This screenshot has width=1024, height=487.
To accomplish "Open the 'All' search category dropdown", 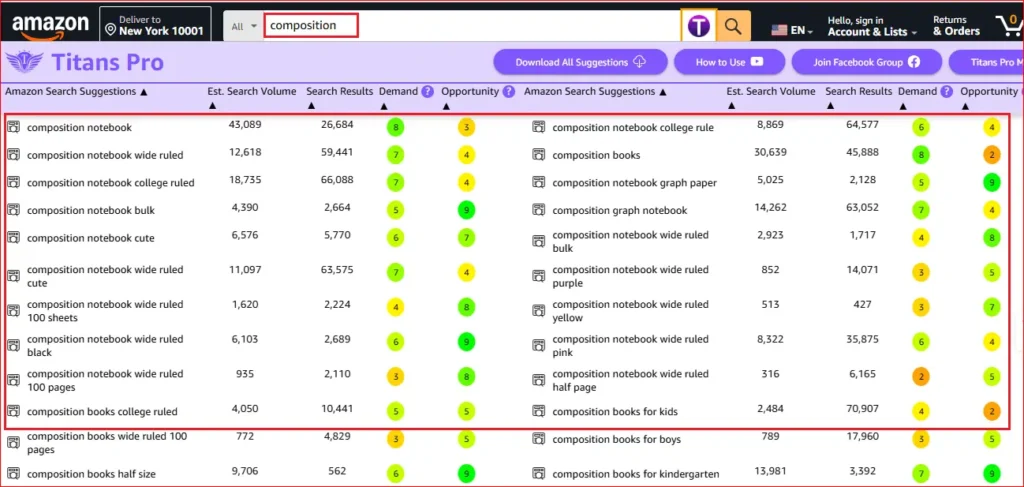I will [244, 26].
